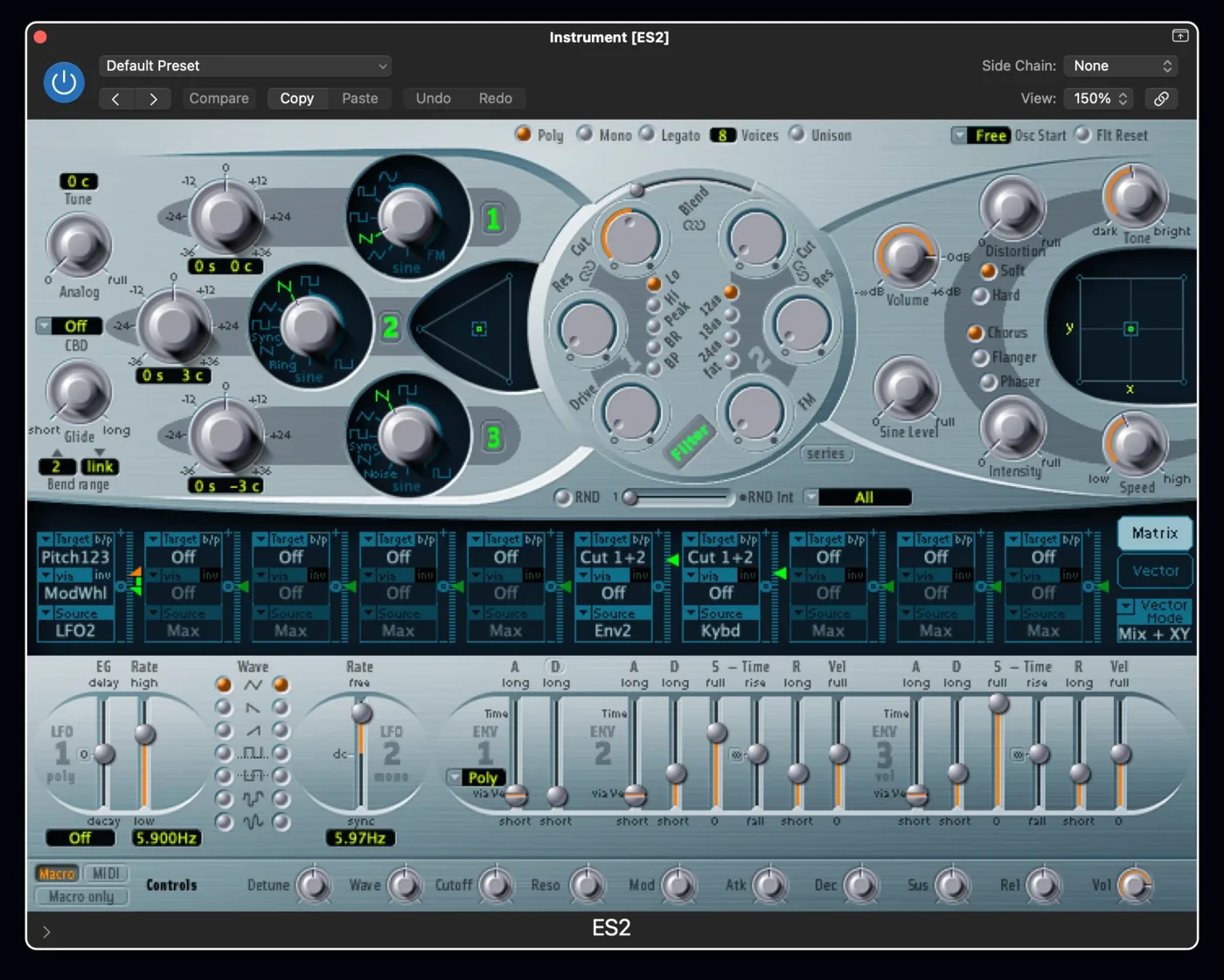Open the Side Chain None dropdown
Viewport: 1224px width, 980px height.
click(1122, 66)
